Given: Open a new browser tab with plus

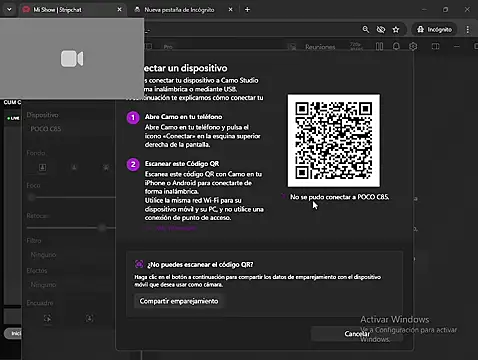Looking at the screenshot, I should tap(247, 10).
